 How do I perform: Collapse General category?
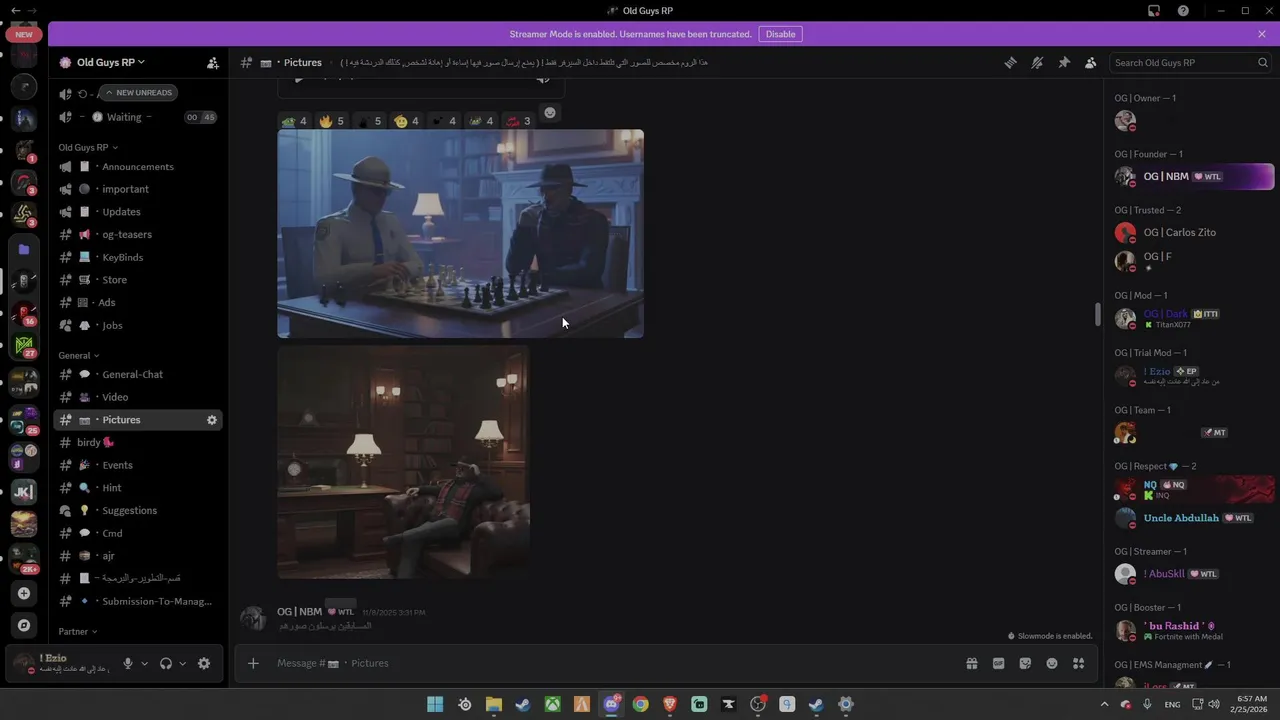78,355
